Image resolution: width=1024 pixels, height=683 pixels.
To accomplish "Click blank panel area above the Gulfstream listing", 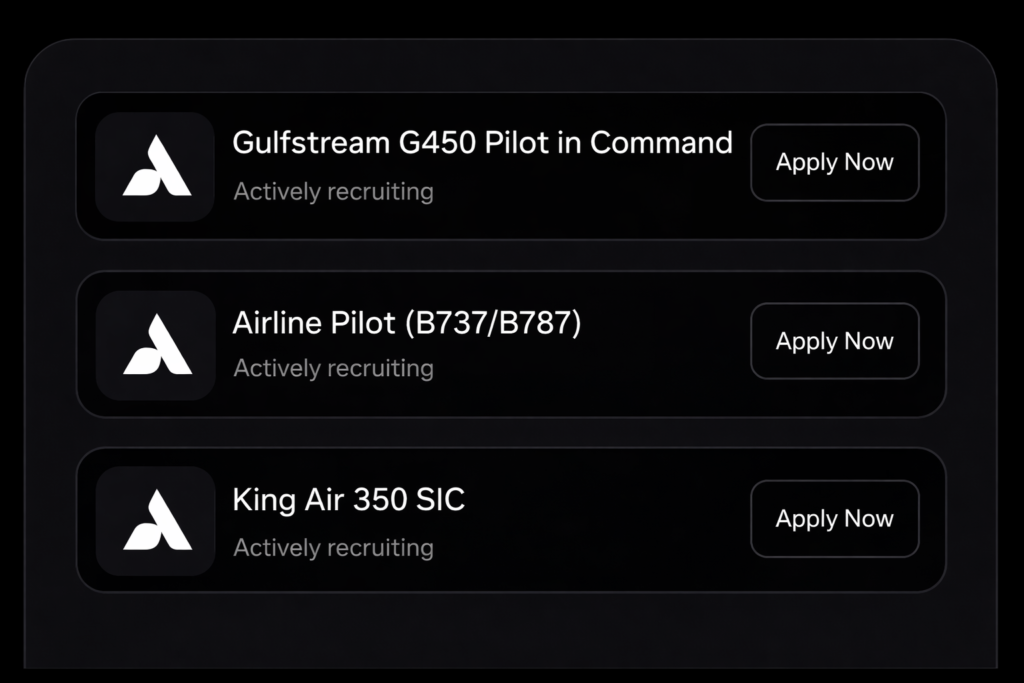I will pos(510,66).
